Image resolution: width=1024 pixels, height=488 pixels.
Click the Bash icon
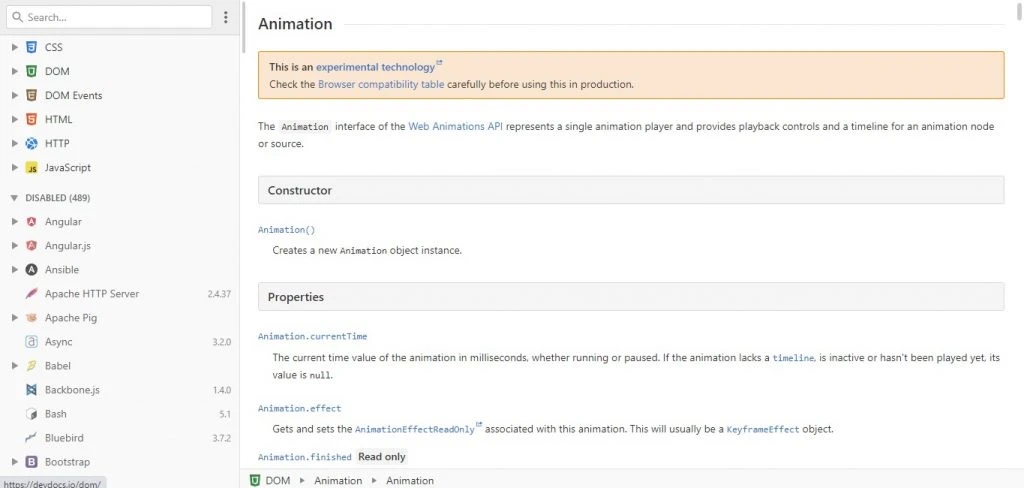pyautogui.click(x=31, y=414)
